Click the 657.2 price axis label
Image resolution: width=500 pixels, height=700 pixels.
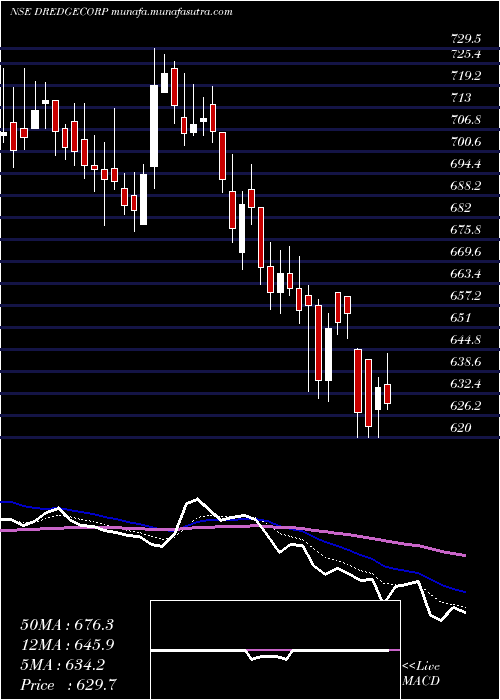click(468, 296)
